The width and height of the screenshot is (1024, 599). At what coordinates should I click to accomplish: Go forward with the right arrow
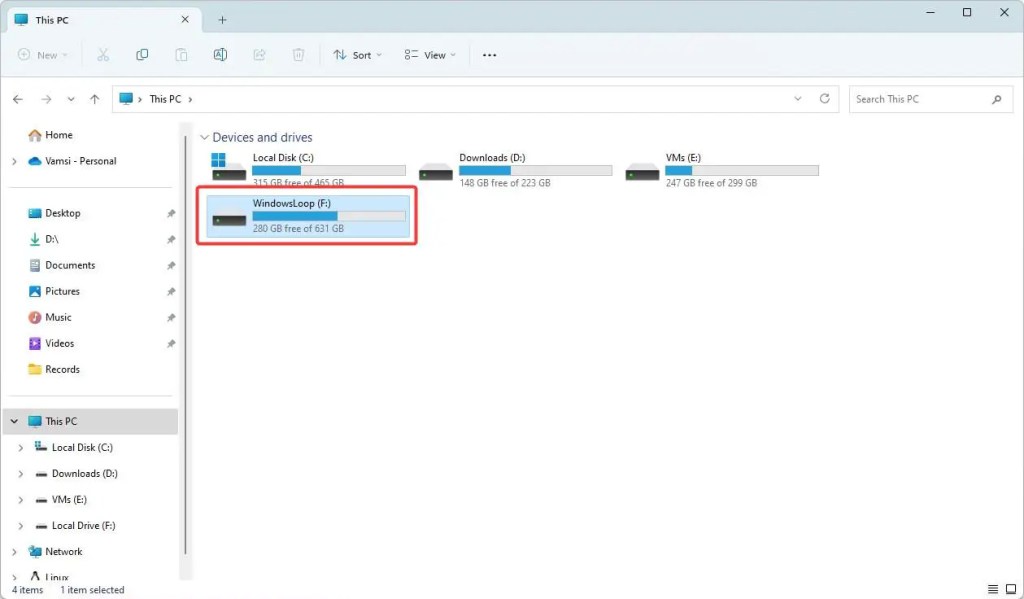click(x=46, y=99)
